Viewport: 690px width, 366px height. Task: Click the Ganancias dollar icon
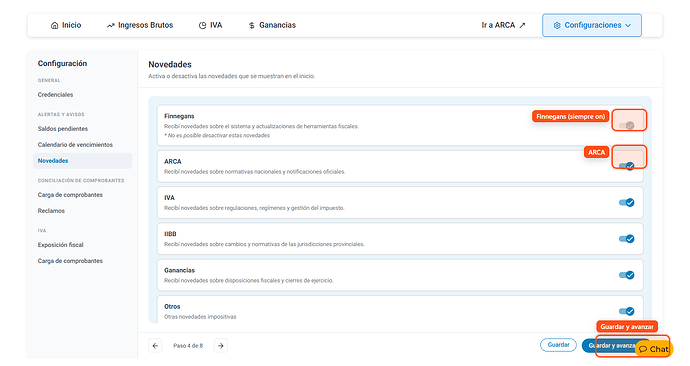(252, 26)
